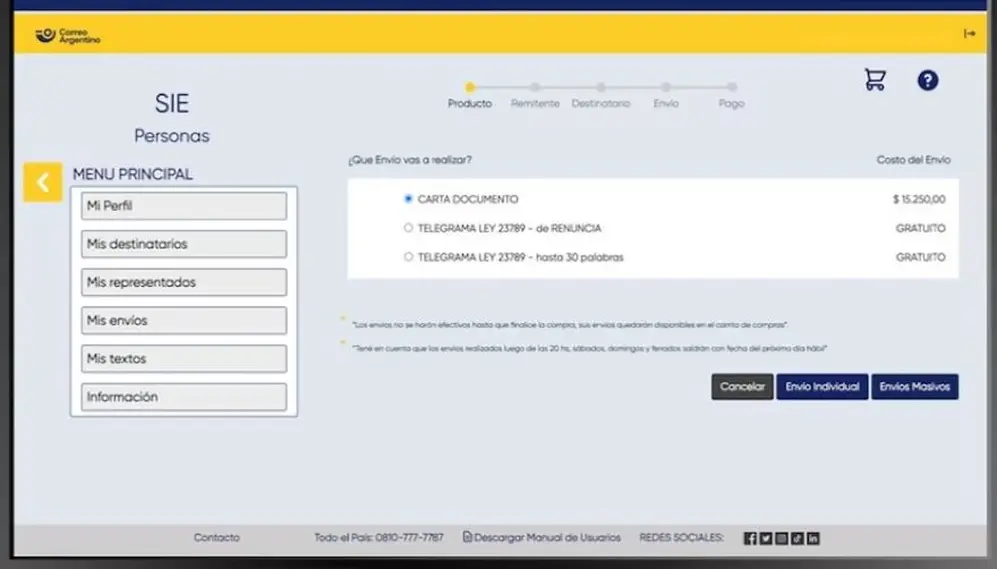Click the Cancelar button

point(742,387)
